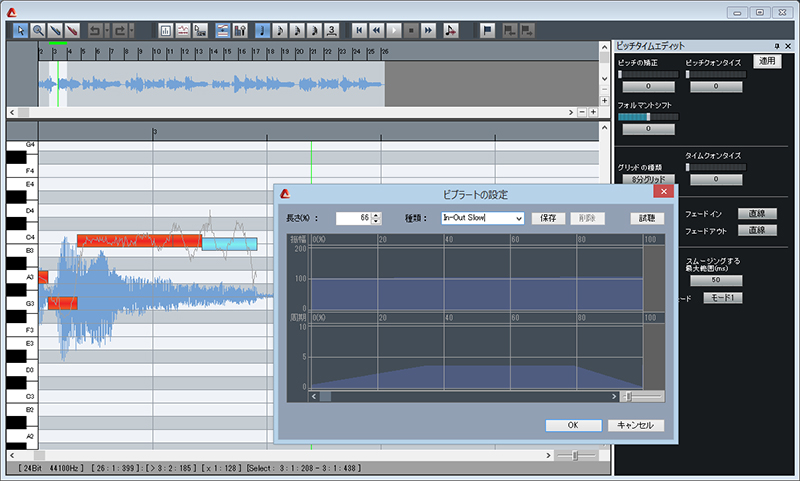The image size is (800, 481).
Task: Adjust the vibrato graph zoom slider
Action: click(x=643, y=397)
